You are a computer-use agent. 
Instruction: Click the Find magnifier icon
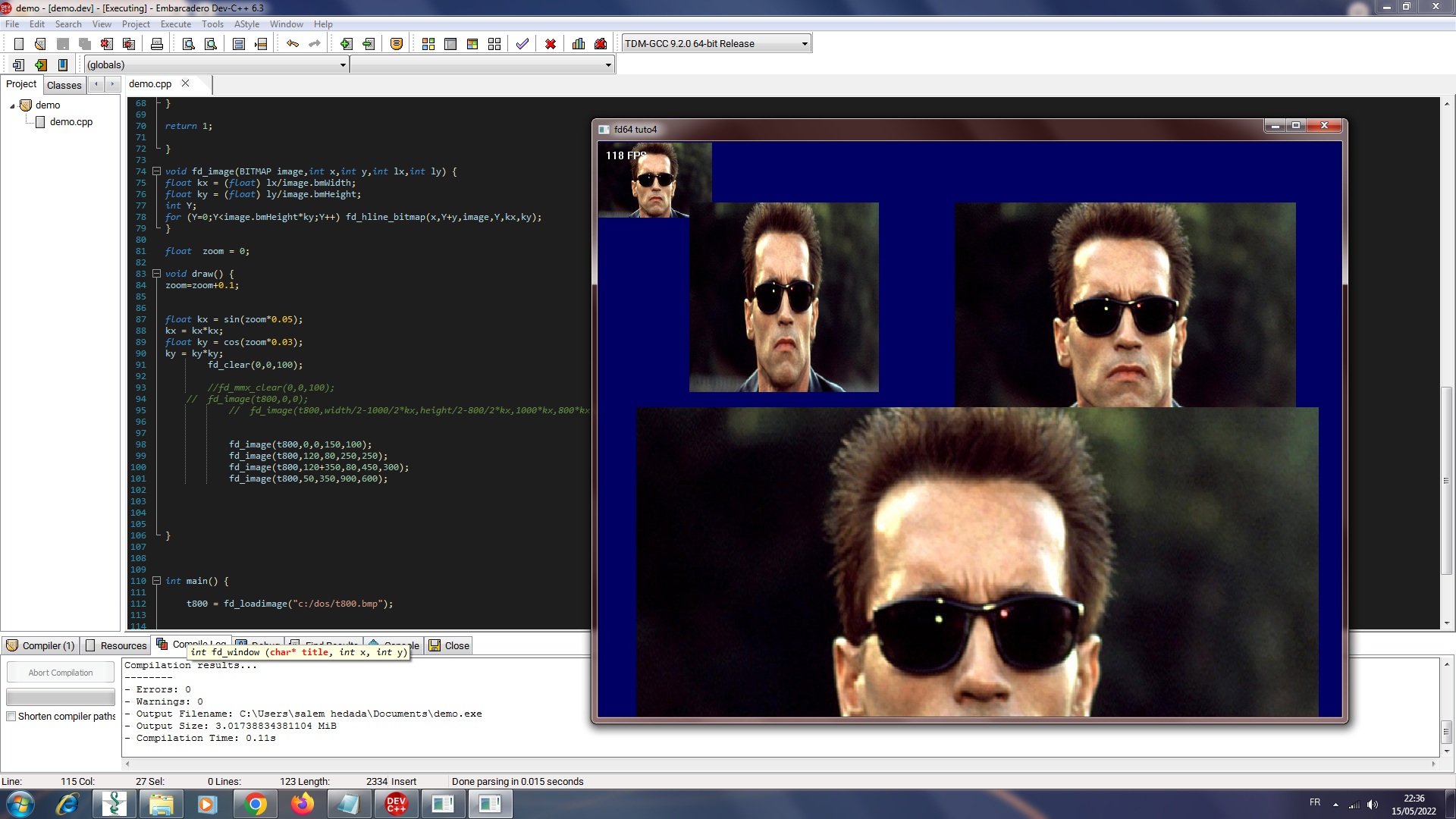(x=189, y=44)
